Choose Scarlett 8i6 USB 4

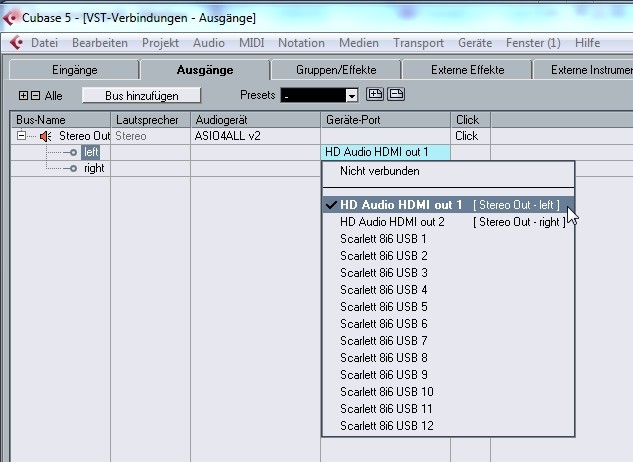pyautogui.click(x=448, y=290)
